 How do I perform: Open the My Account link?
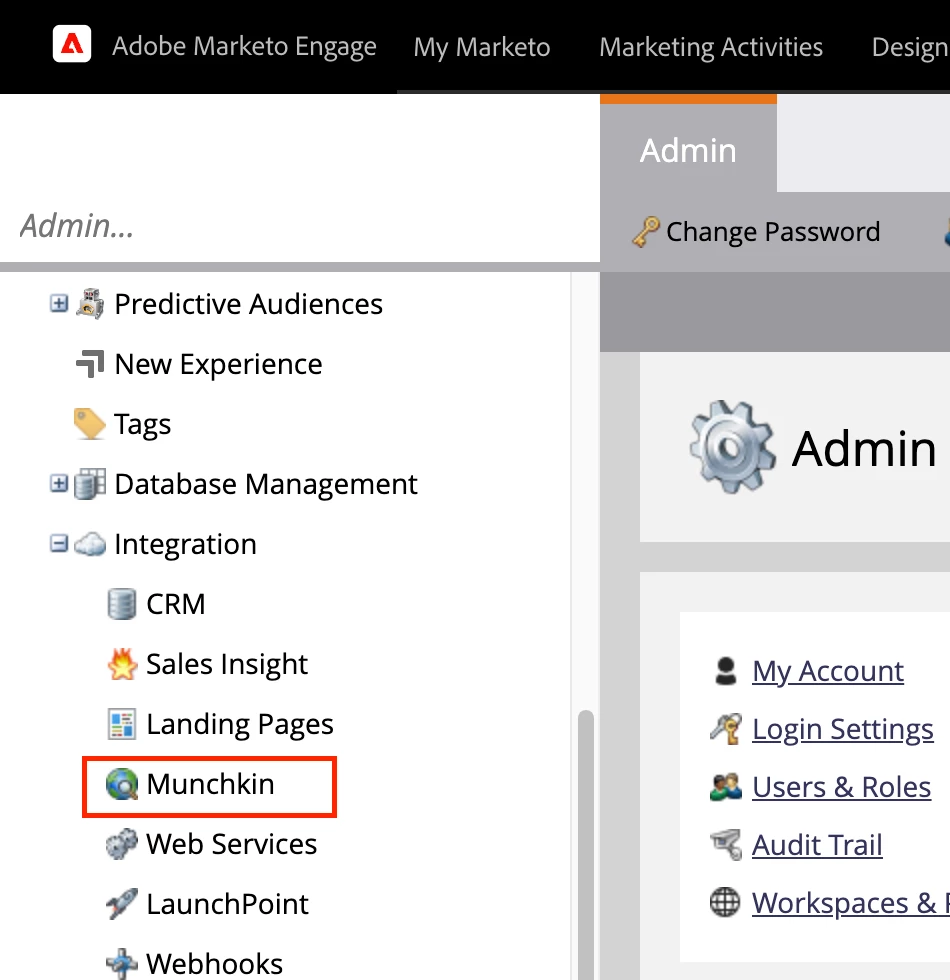click(x=828, y=672)
